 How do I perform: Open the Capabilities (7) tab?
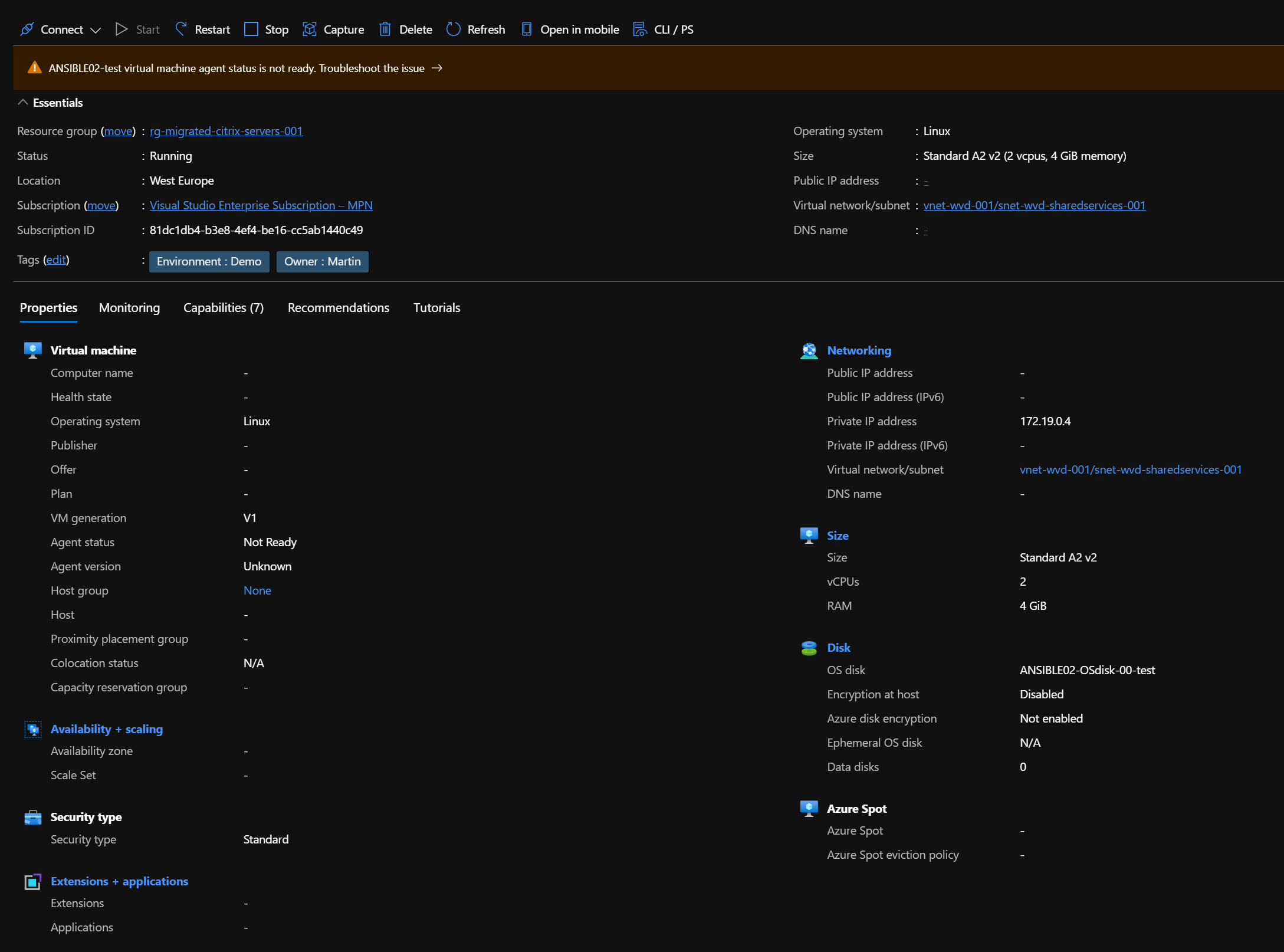click(x=224, y=308)
